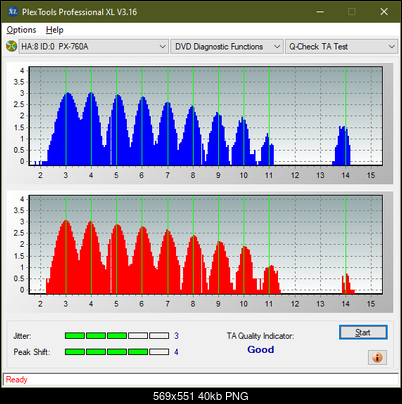Open the Help menu
Screen dimensions: 402x404
pyautogui.click(x=54, y=30)
